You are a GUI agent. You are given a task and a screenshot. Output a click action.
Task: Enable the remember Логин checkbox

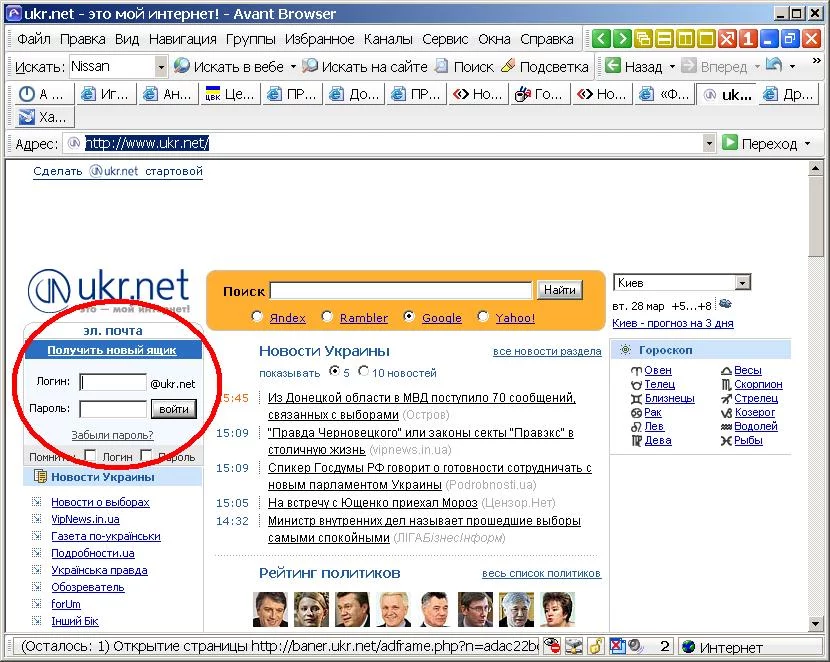point(91,457)
